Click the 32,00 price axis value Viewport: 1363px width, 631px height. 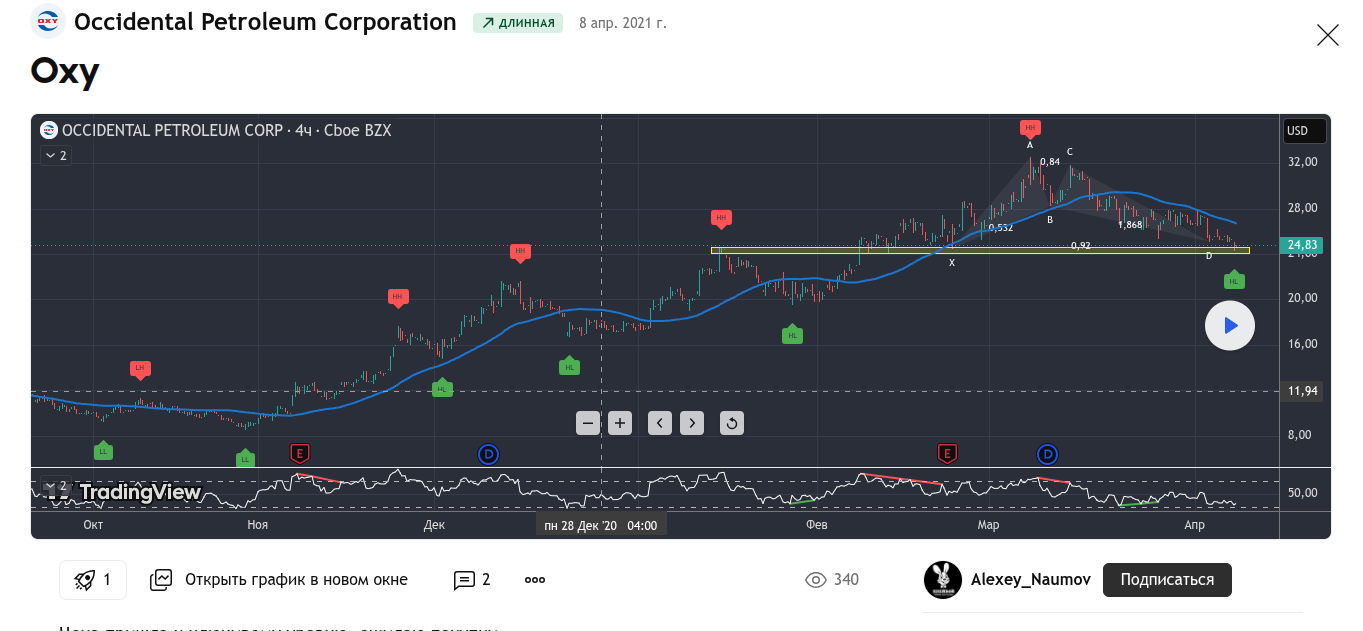(1303, 162)
